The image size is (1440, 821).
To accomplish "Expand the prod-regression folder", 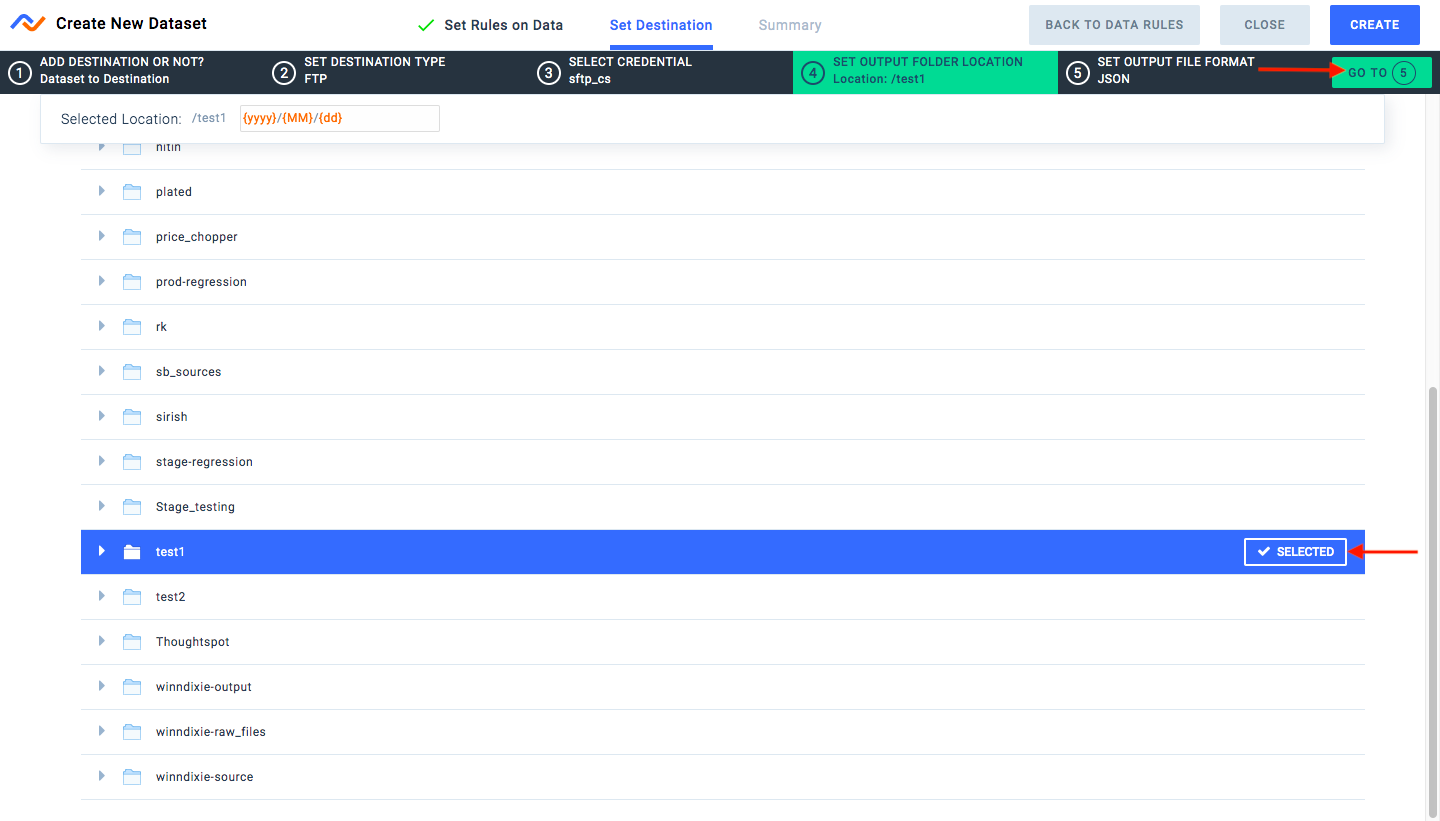I will click(x=101, y=281).
